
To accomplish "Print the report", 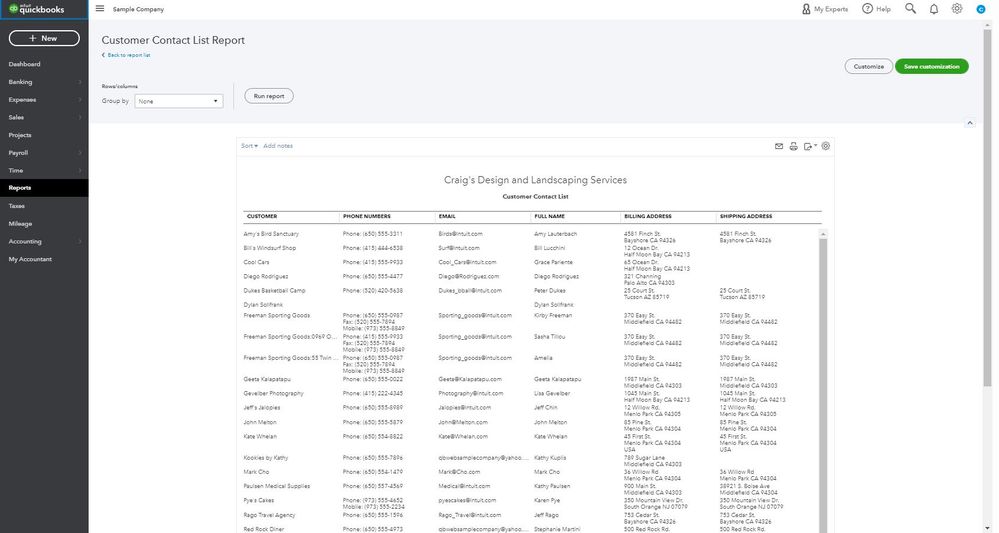I will (793, 146).
